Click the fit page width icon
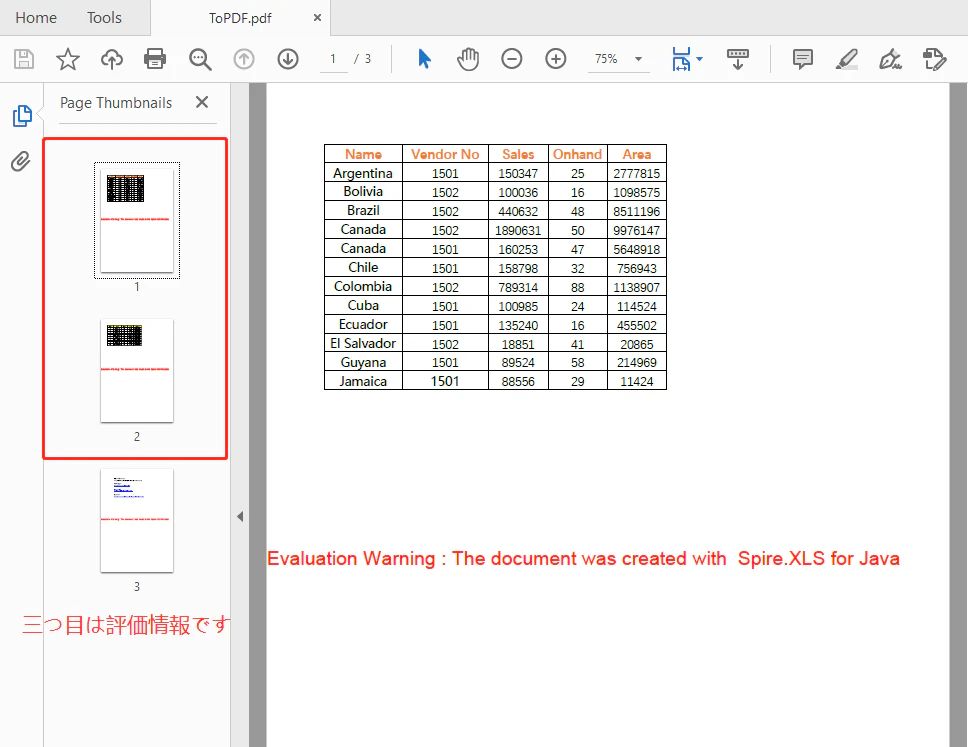The image size is (968, 747). click(x=681, y=59)
